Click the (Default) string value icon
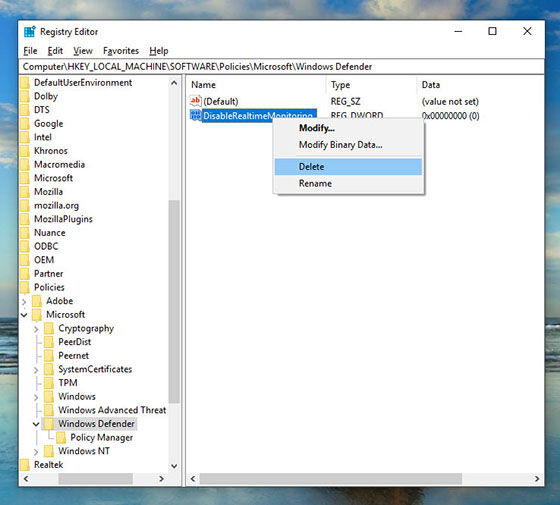The height and width of the screenshot is (505, 560). [x=195, y=101]
